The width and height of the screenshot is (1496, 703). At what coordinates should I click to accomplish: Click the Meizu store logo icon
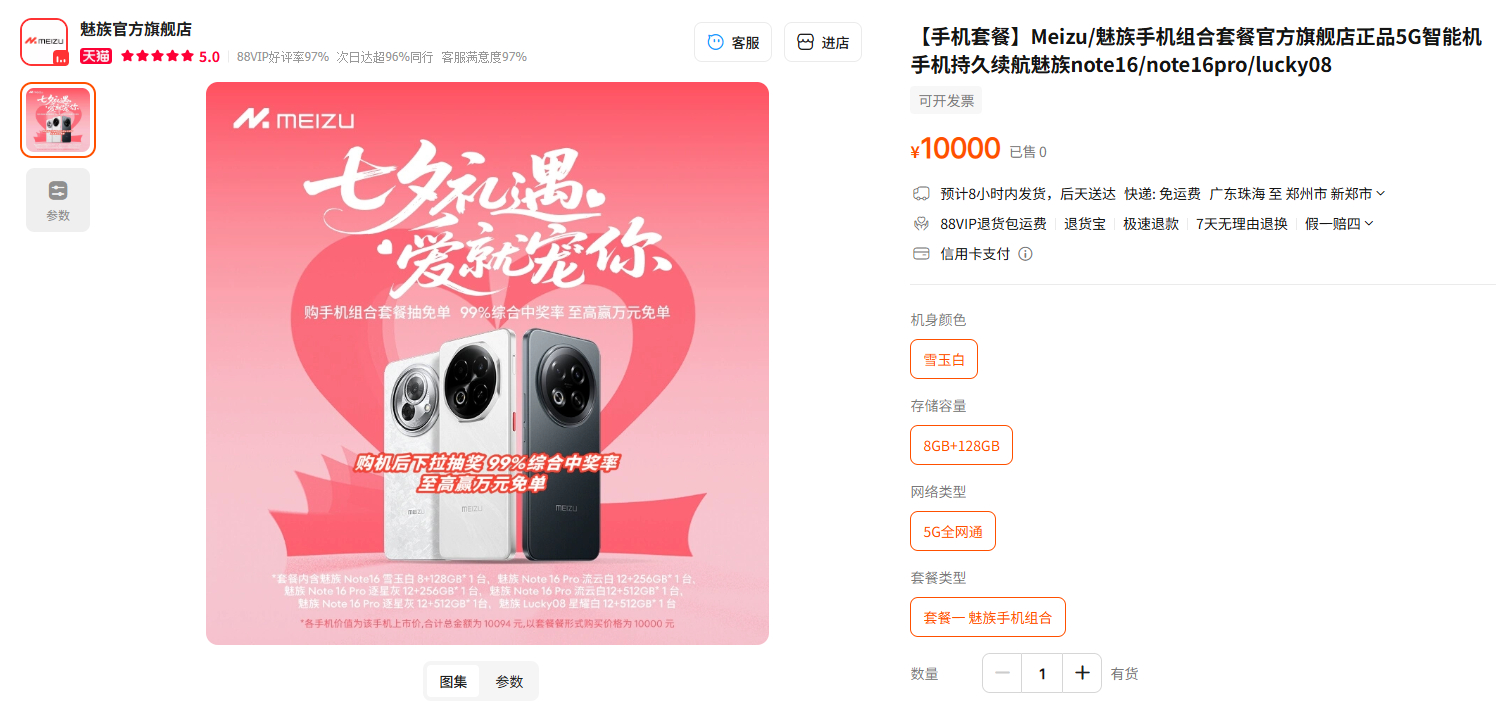pos(44,42)
